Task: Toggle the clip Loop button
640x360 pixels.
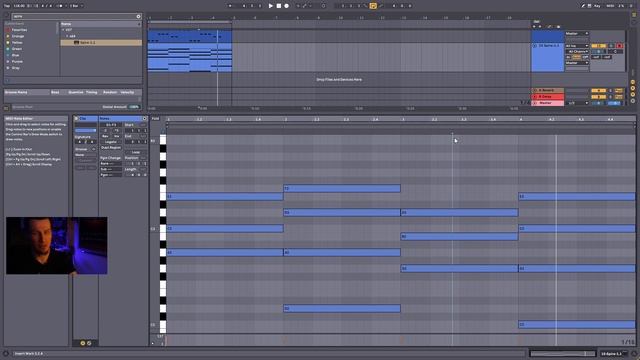Action: click(x=136, y=152)
